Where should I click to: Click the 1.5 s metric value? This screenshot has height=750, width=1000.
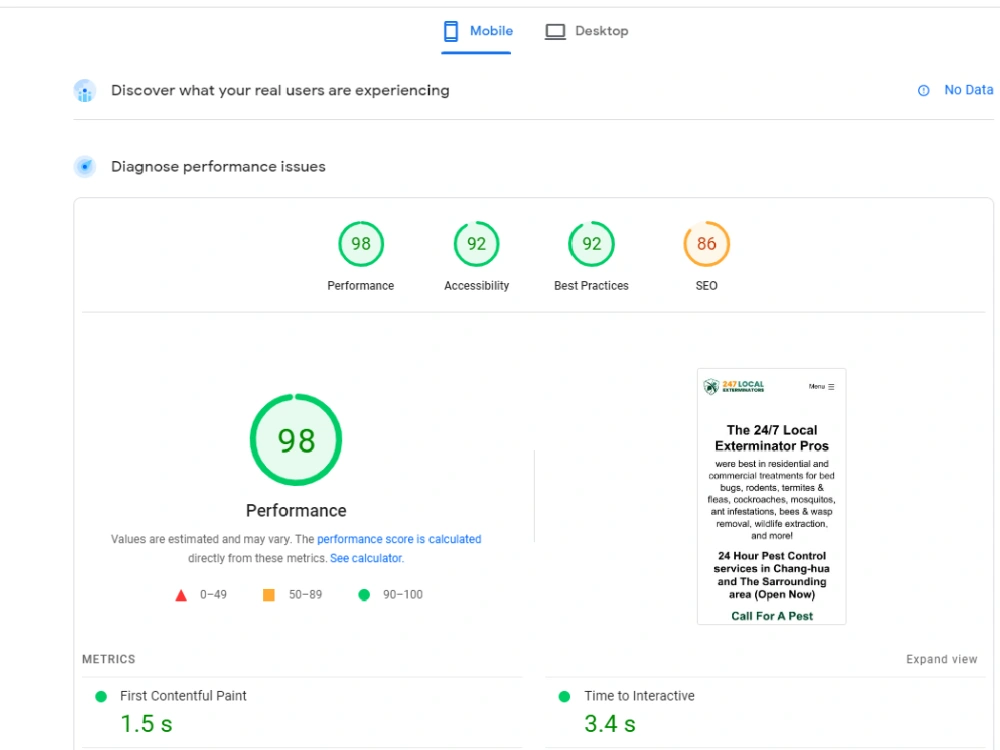(x=147, y=724)
